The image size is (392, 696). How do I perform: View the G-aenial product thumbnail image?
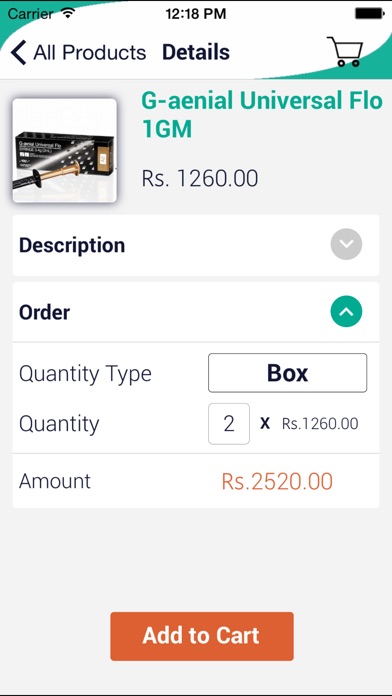tap(64, 150)
